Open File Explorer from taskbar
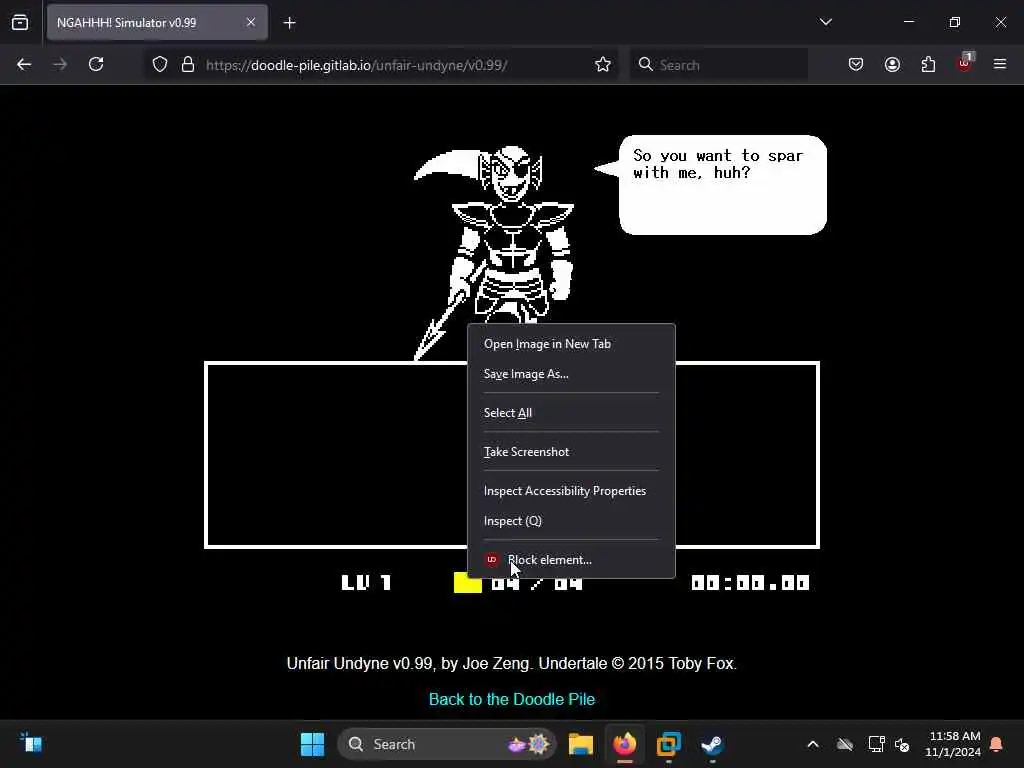 click(x=581, y=744)
